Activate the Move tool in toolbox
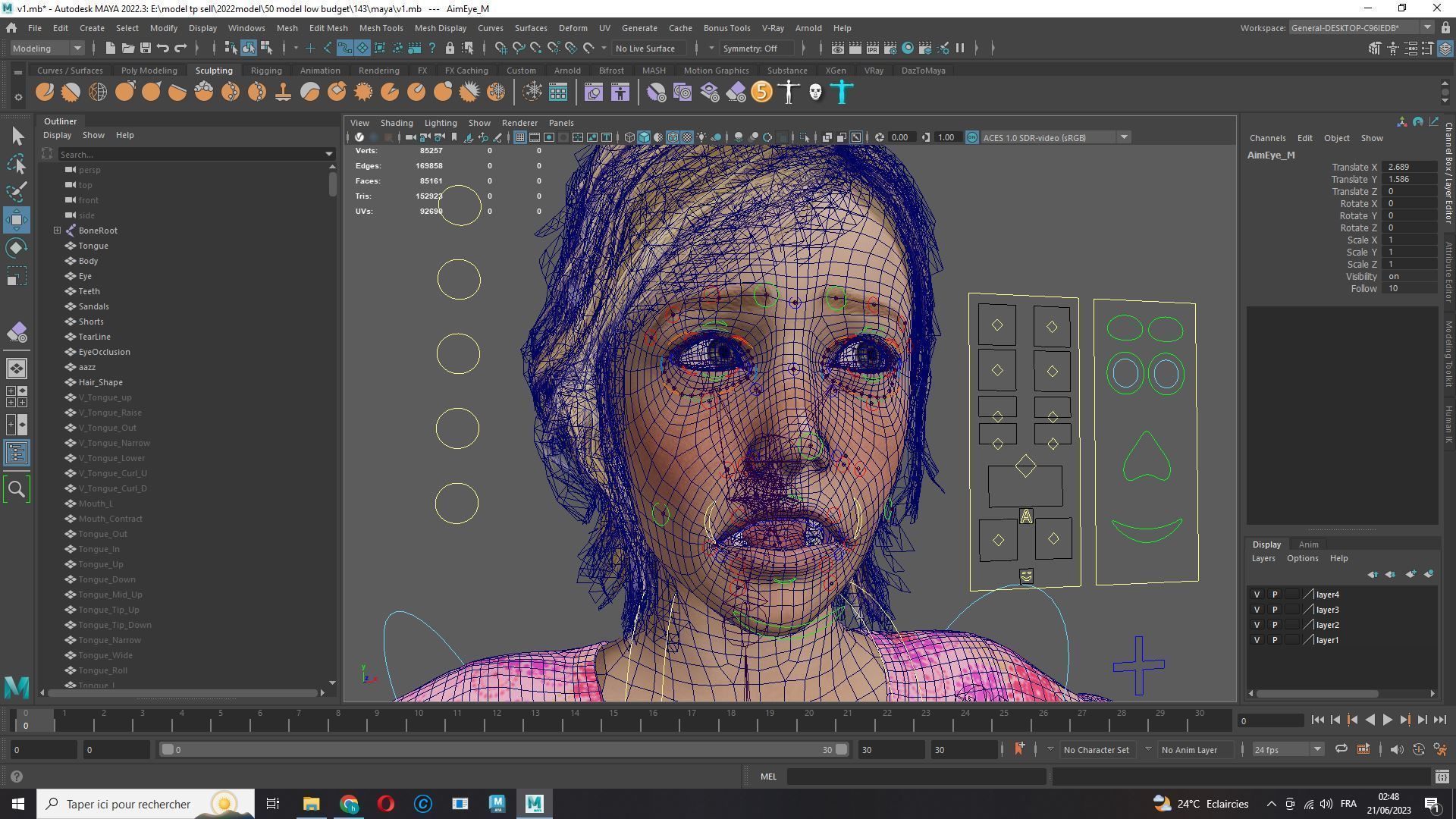Viewport: 1456px width, 819px height. click(x=17, y=220)
